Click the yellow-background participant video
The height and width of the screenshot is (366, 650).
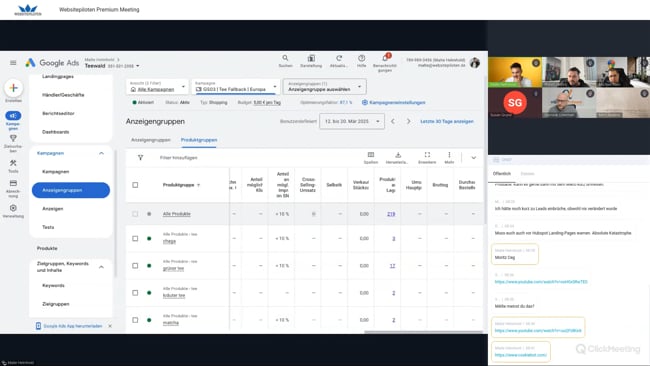[515, 72]
